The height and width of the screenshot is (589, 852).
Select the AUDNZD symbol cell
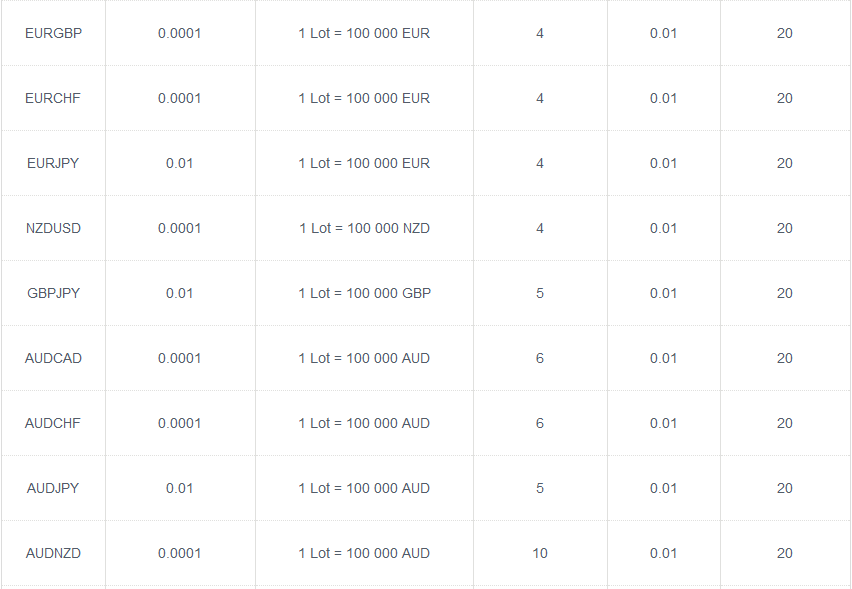pyautogui.click(x=53, y=553)
